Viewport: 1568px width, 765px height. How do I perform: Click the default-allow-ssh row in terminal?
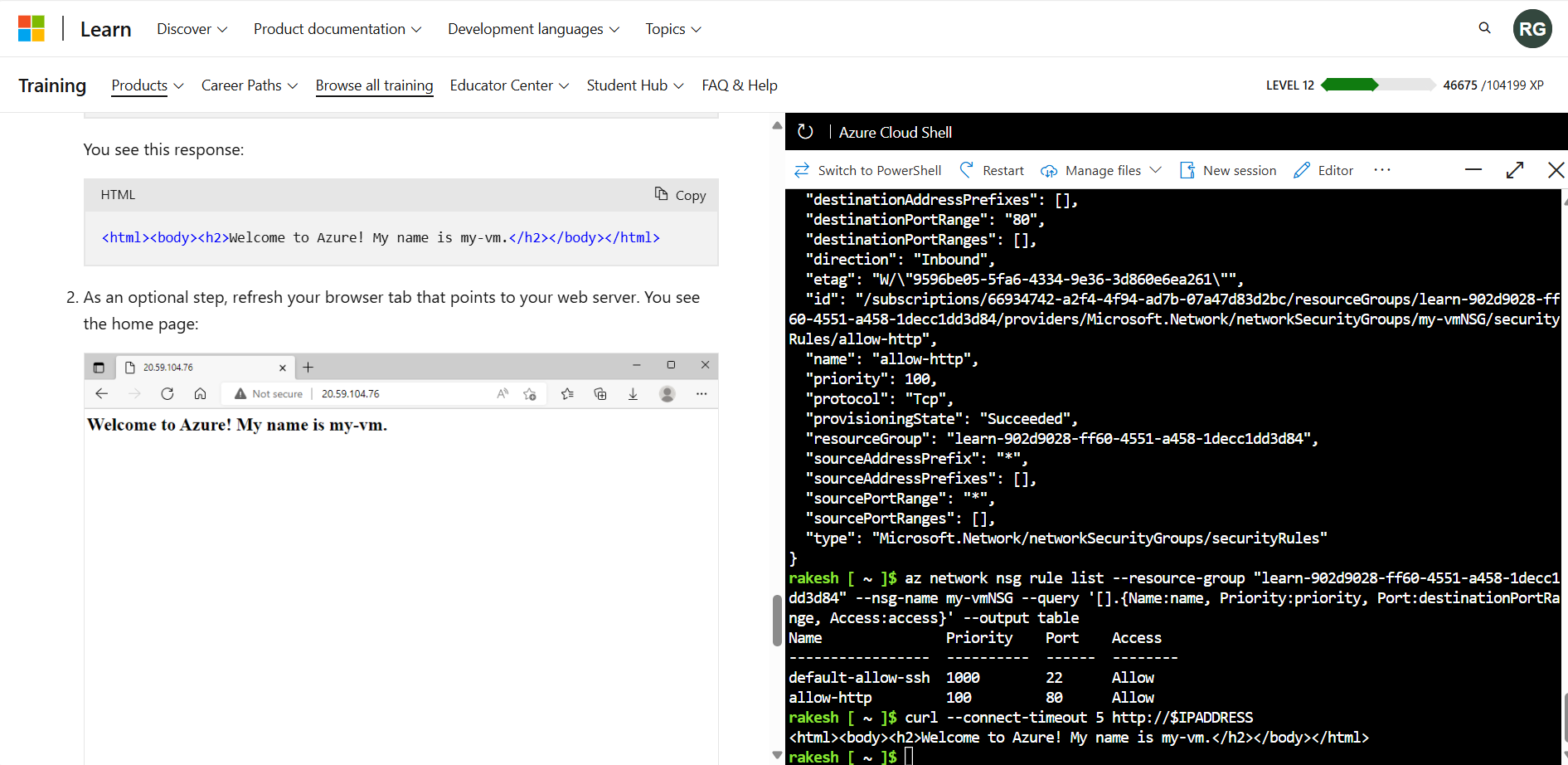coord(971,678)
